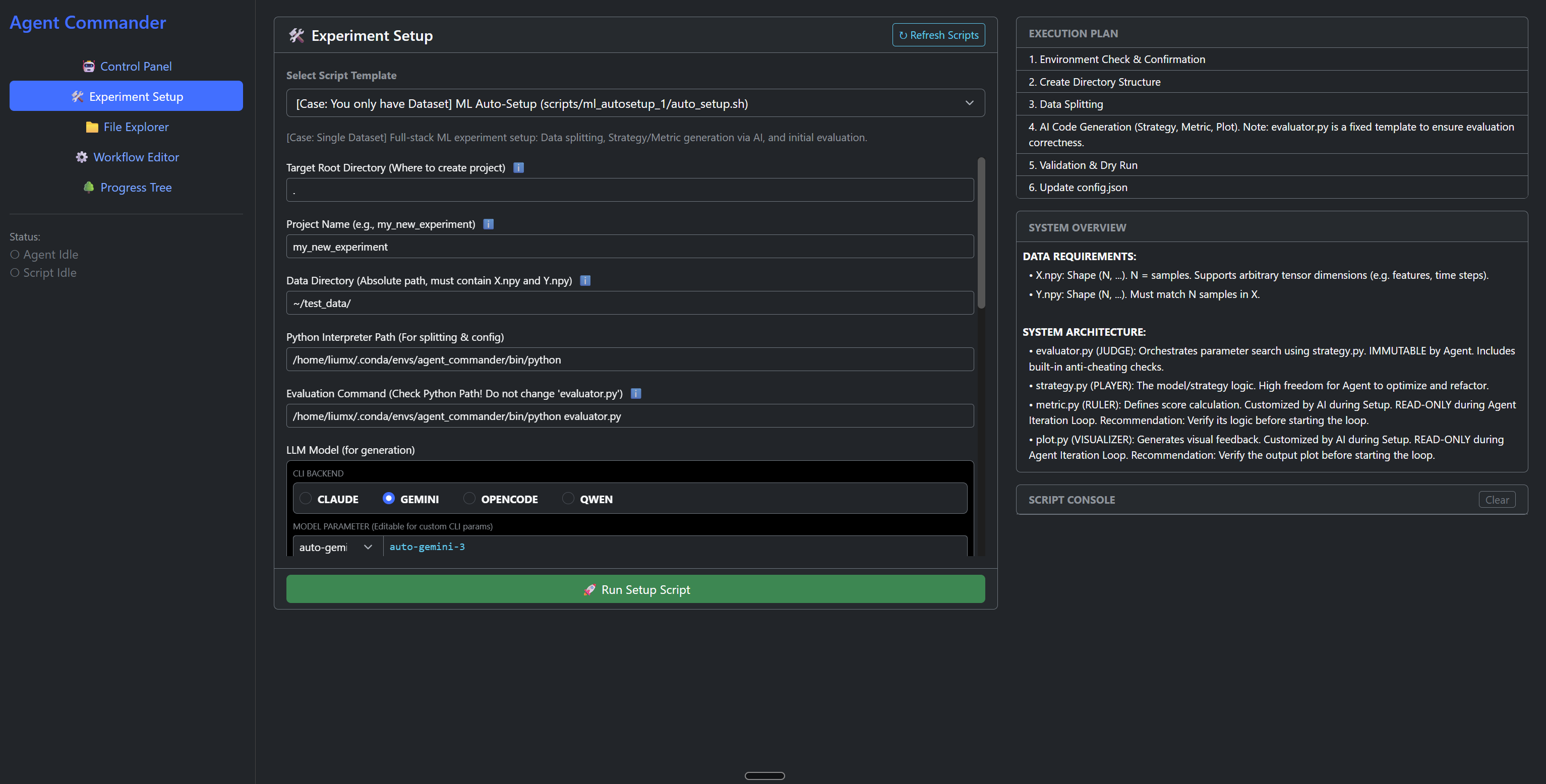Viewport: 1546px width, 784px height.
Task: Click the Workflow Editor gear icon
Action: click(82, 157)
